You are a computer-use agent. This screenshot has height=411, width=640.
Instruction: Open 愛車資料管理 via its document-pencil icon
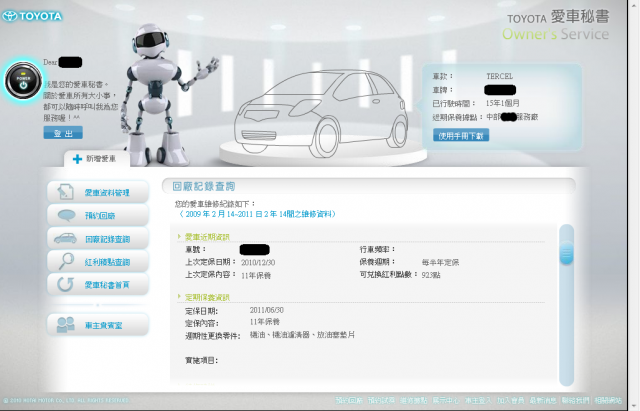pyautogui.click(x=66, y=192)
